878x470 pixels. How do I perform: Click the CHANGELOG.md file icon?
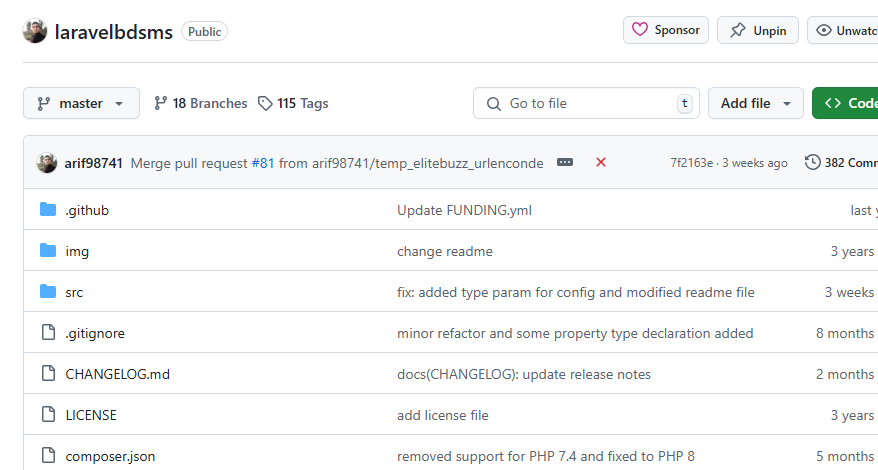tap(49, 373)
